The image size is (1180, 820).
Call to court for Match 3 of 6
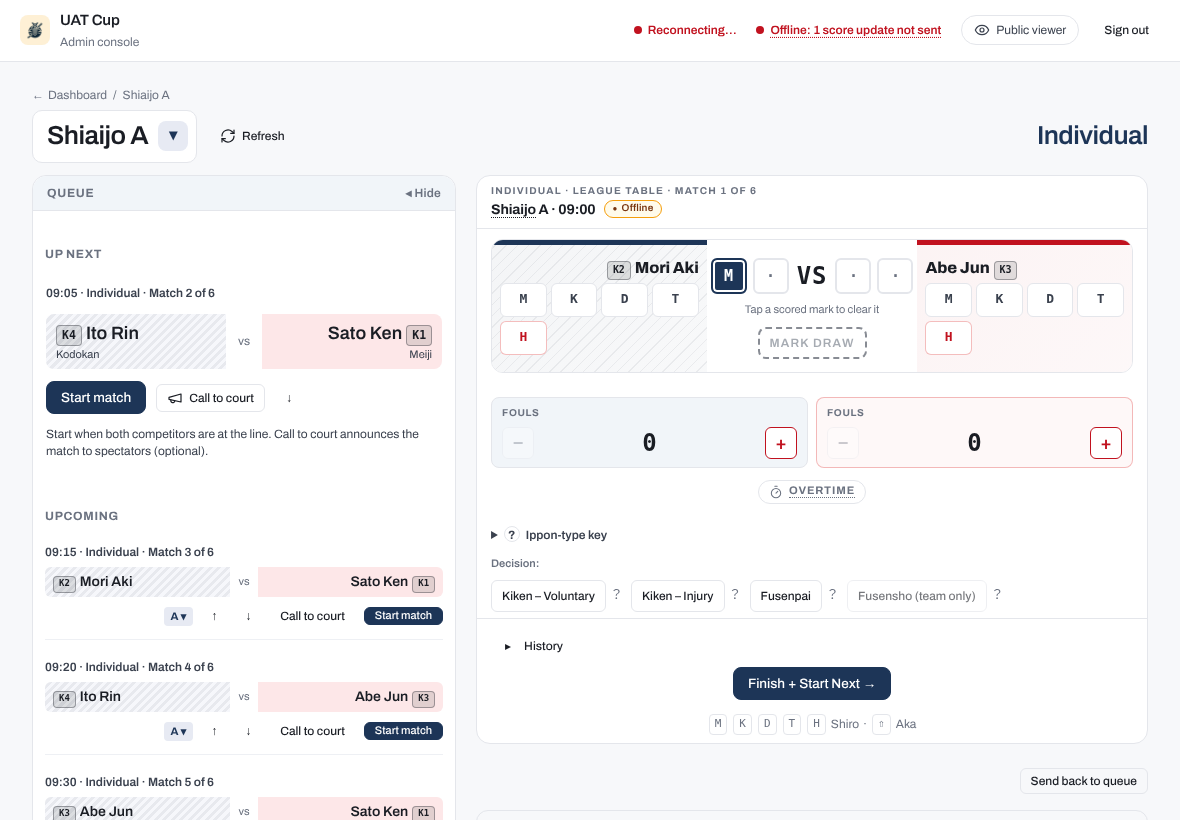312,616
